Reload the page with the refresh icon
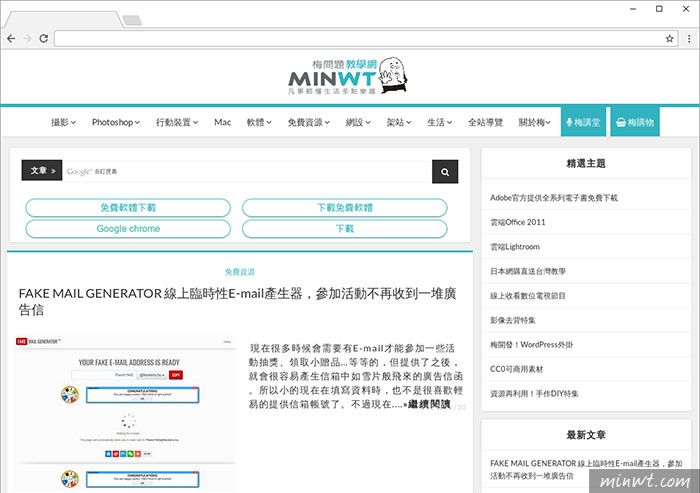The image size is (700, 493). coord(43,38)
